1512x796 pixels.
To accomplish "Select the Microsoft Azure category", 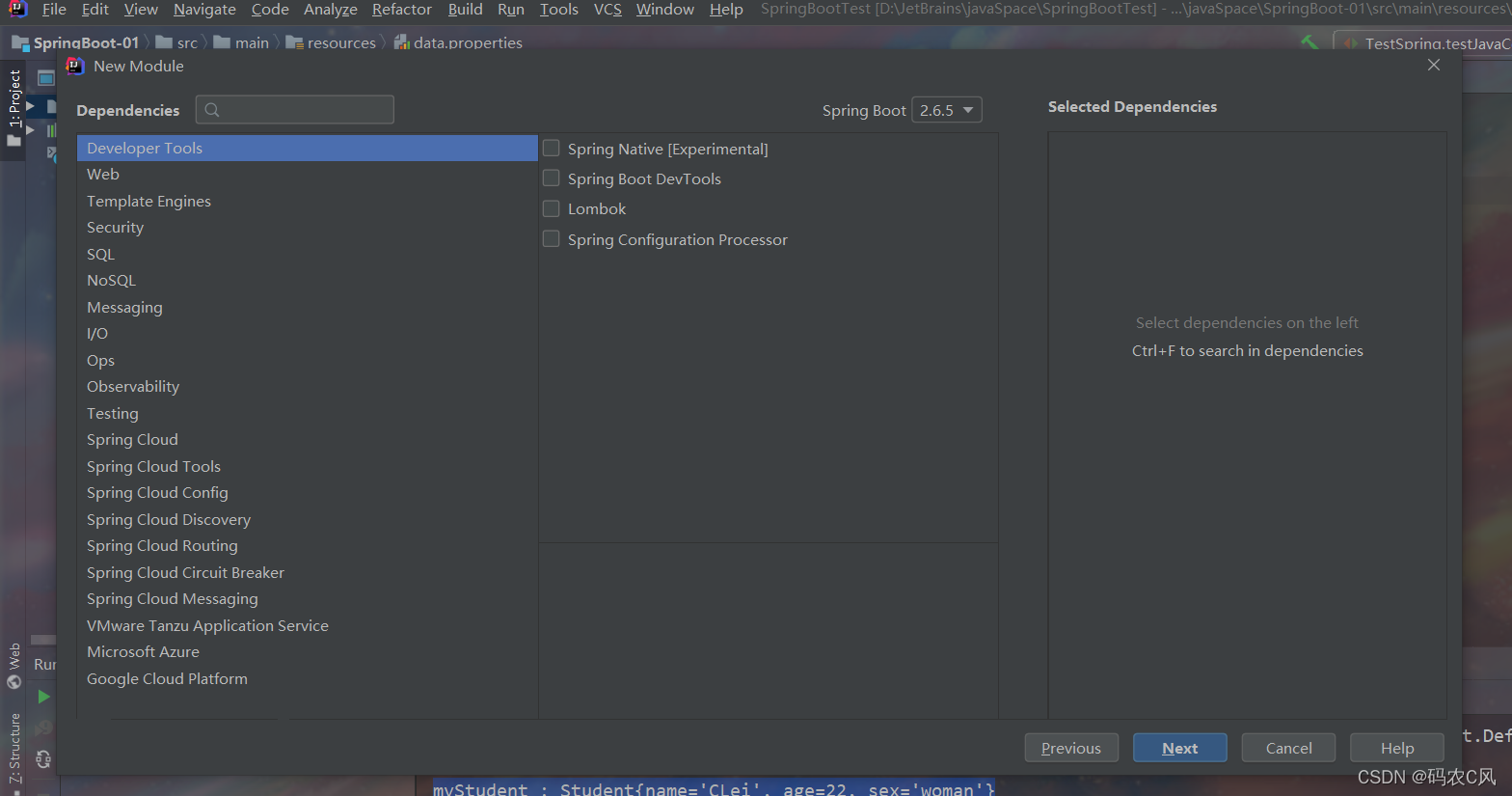I will point(308,652).
